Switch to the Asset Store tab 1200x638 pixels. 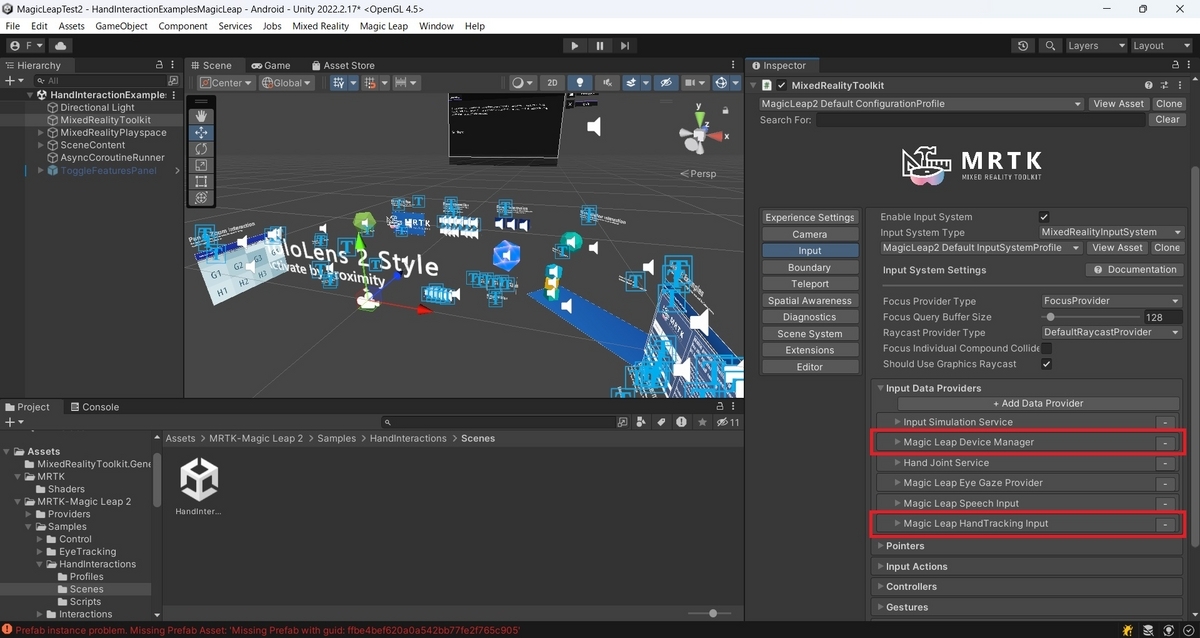click(x=341, y=65)
